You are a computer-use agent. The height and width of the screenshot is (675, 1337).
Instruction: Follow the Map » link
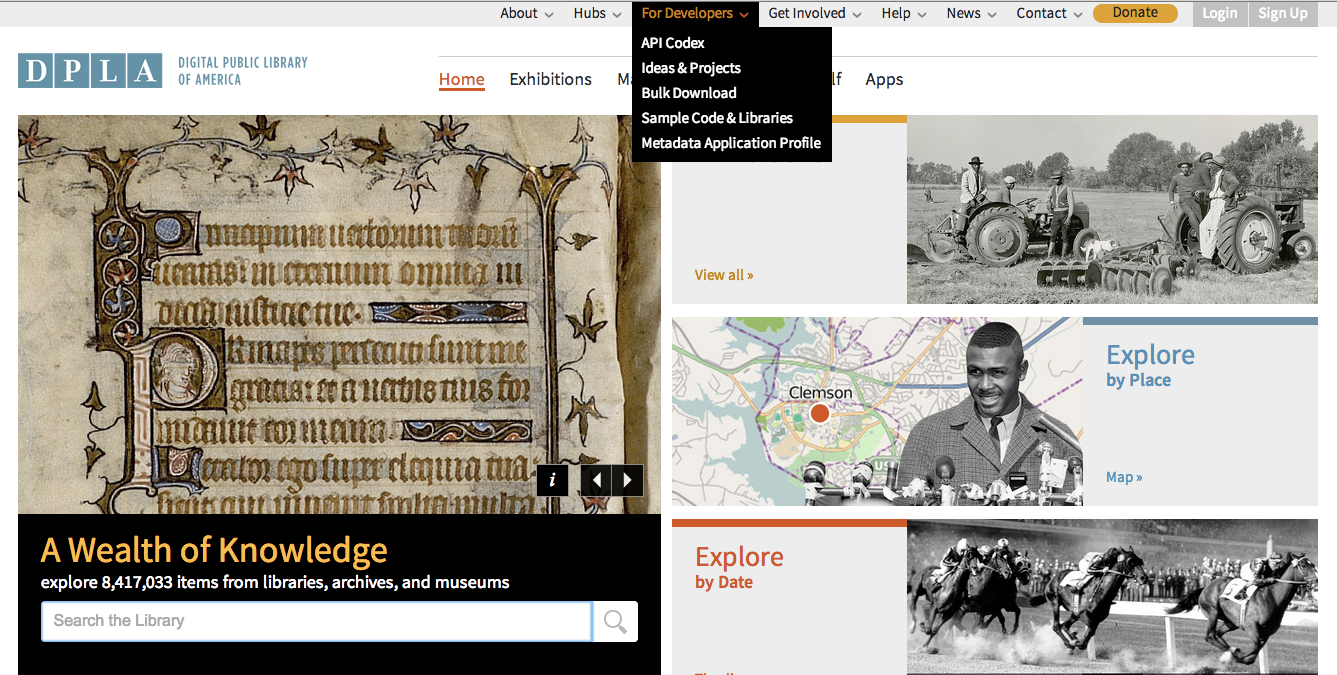(1124, 478)
